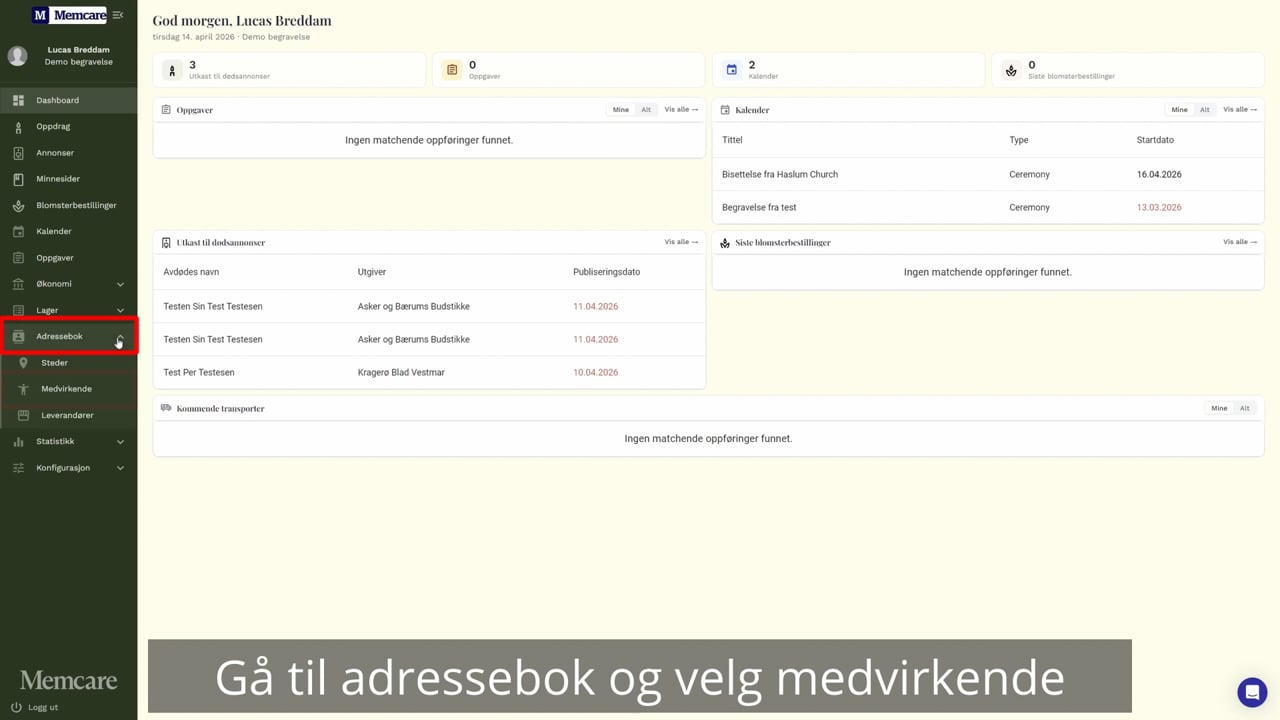Expand the Lager menu chevron
1280x720 pixels.
[120, 310]
